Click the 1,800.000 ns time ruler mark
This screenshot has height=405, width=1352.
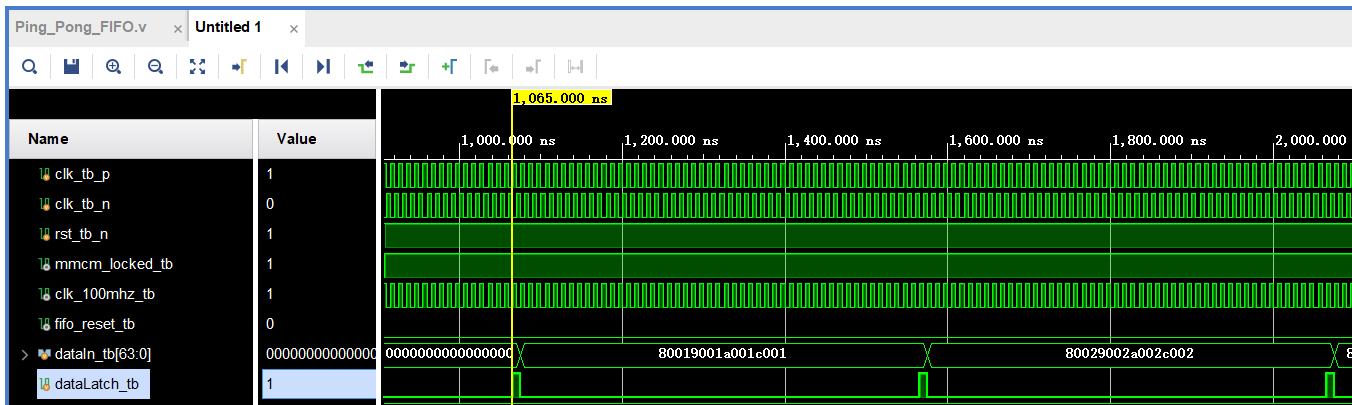(x=1158, y=141)
